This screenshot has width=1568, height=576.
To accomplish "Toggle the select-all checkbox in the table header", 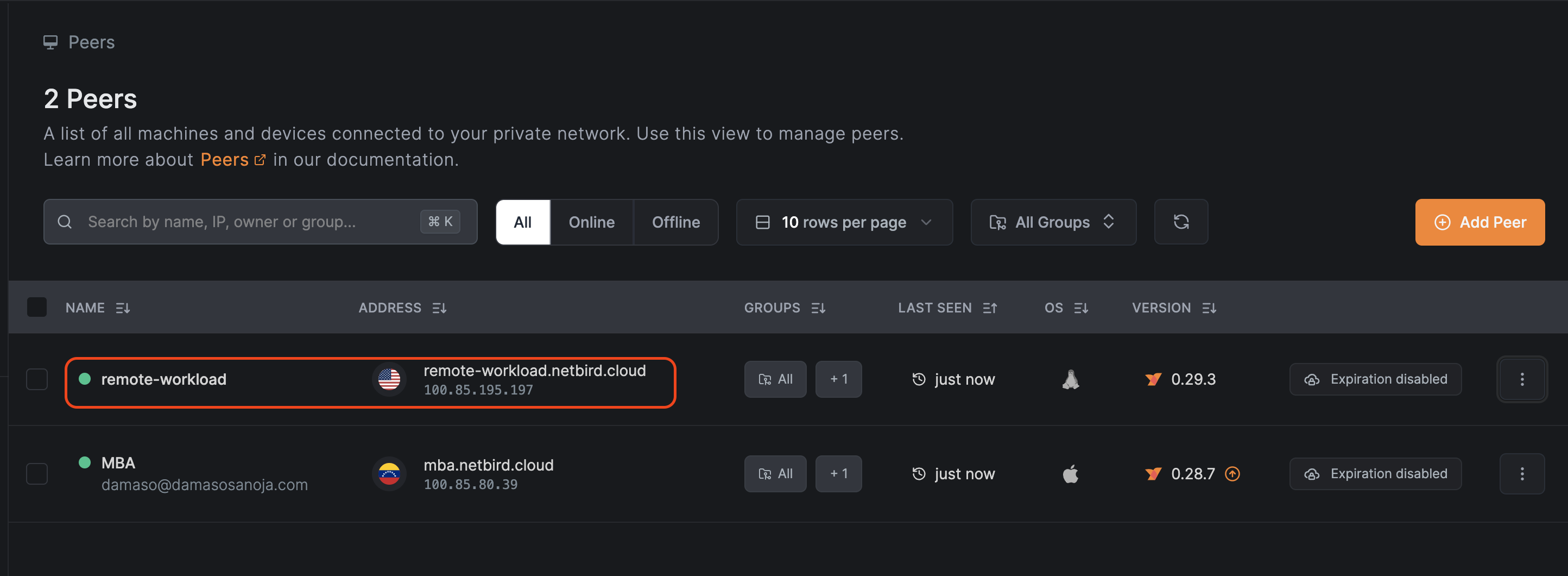I will coord(36,307).
